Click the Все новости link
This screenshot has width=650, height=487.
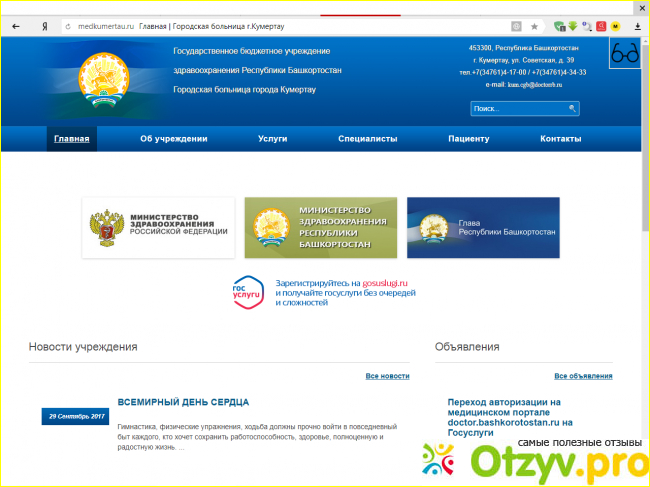coord(387,376)
